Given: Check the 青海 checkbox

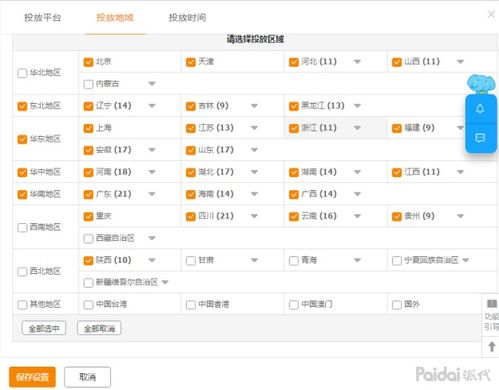Looking at the screenshot, I should 294,261.
